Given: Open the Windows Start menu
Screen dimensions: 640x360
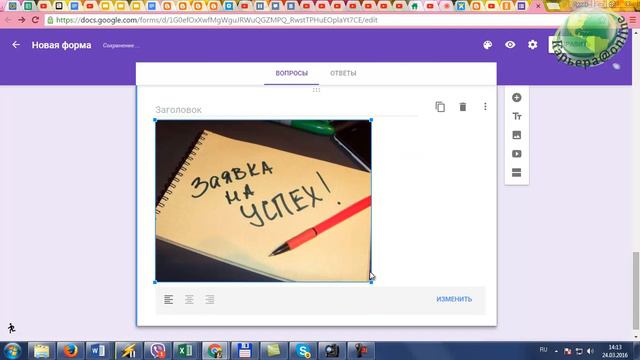Looking at the screenshot, I should [12, 351].
